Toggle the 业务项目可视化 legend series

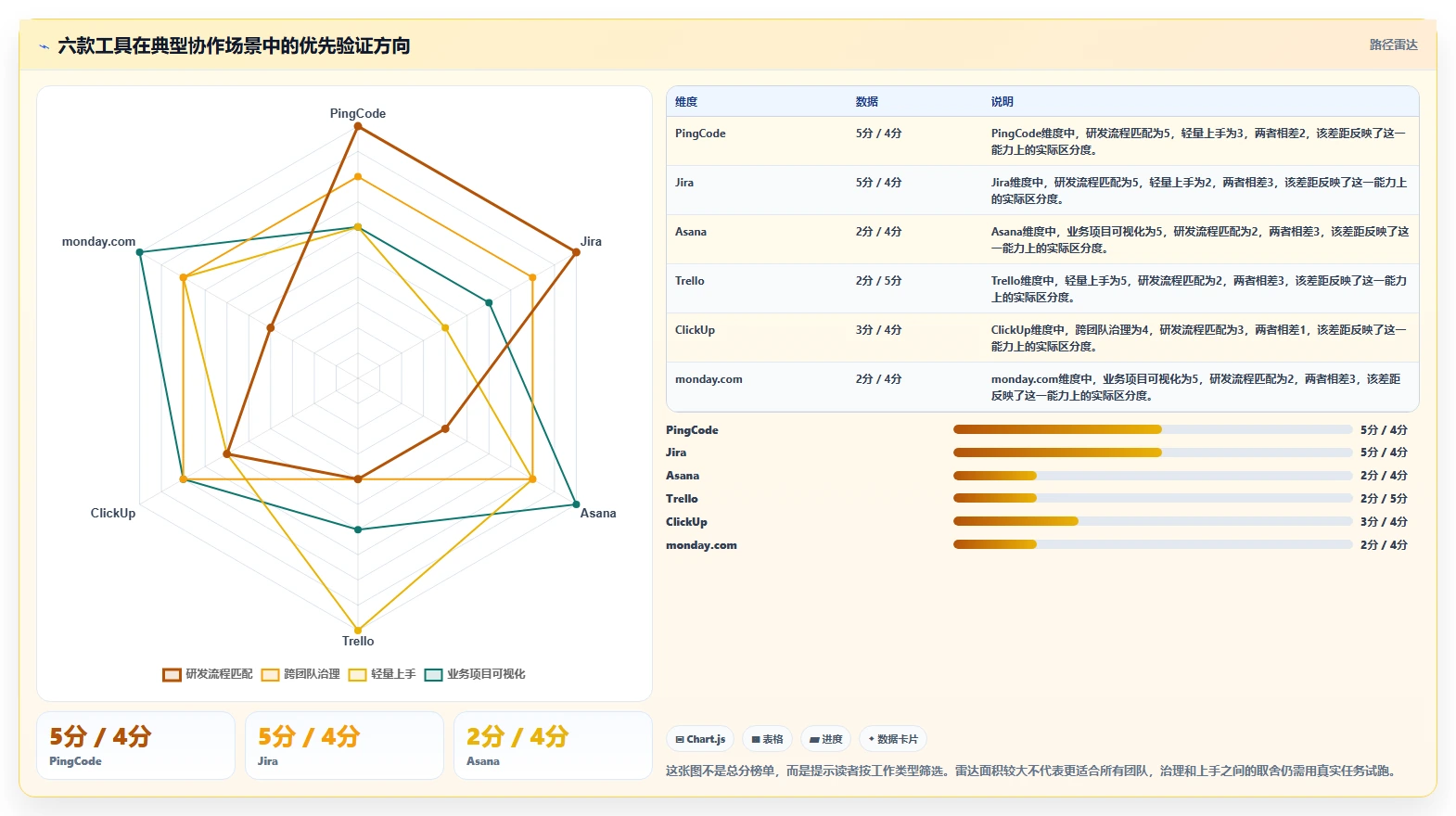tap(475, 674)
